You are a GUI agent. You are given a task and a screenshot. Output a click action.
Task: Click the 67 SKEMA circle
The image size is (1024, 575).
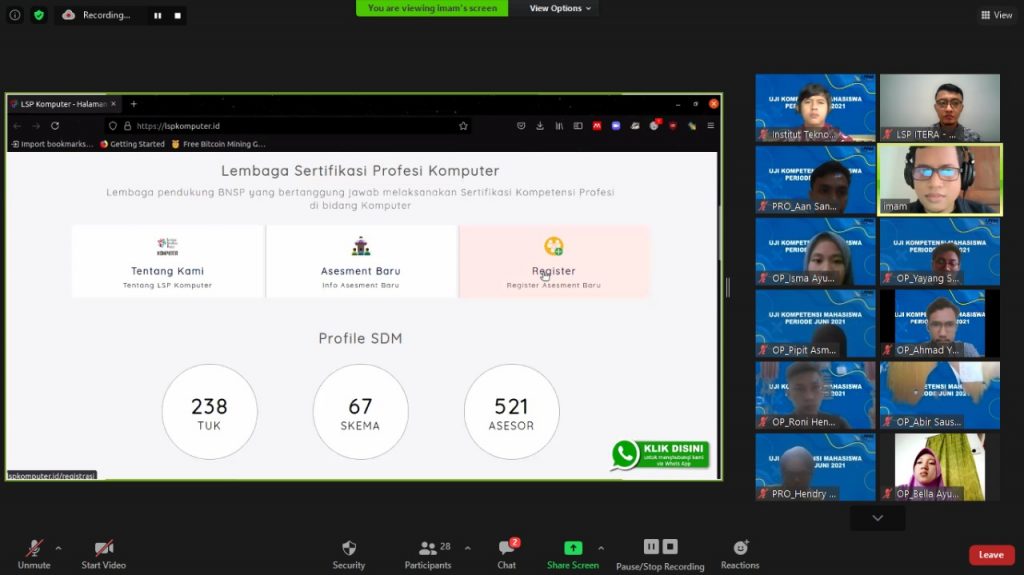[360, 412]
